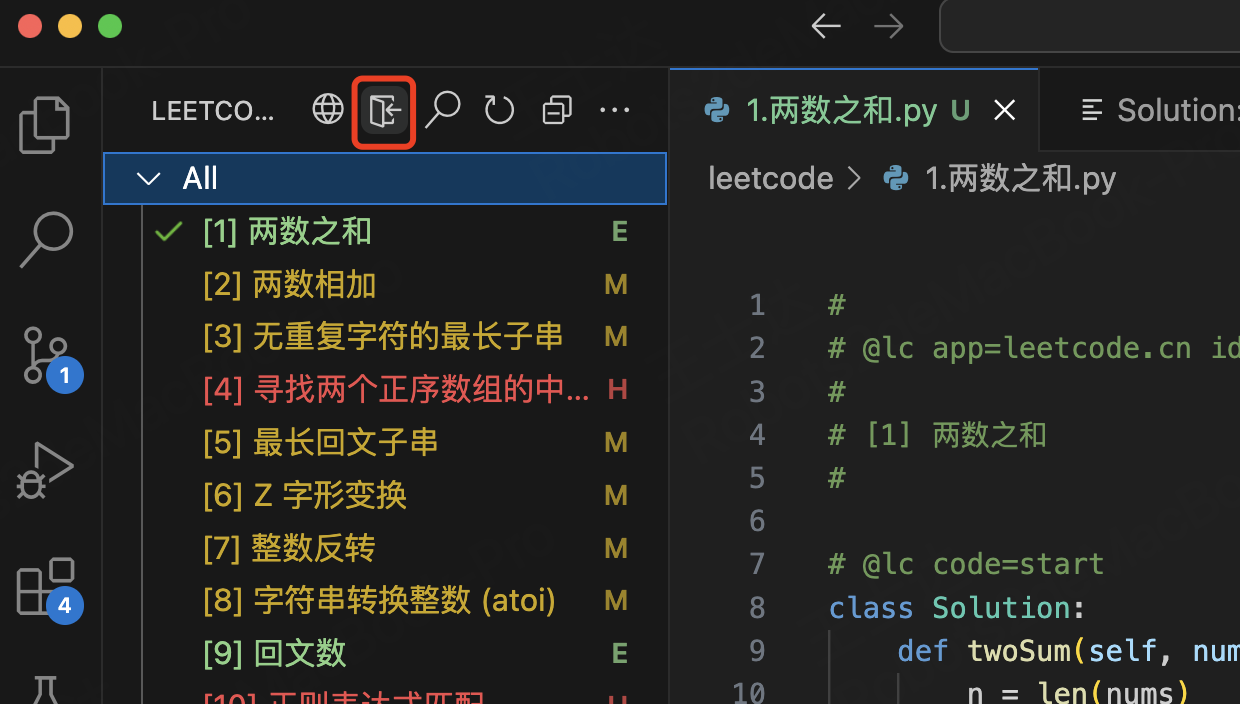Screen dimensions: 1240x704
Task: Click the 1.两数之和.py breadcrumb
Action: [x=1000, y=179]
